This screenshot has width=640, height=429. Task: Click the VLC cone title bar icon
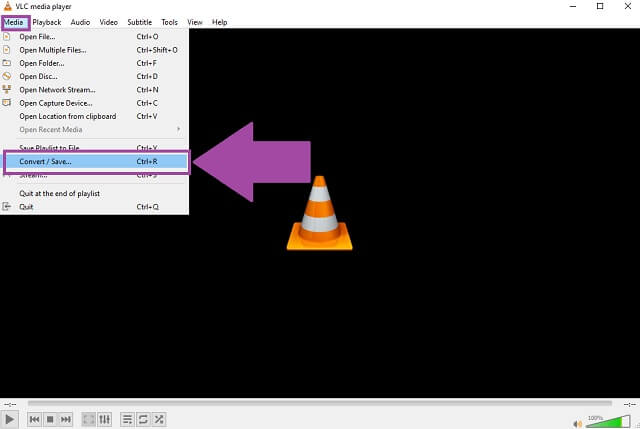(8, 6)
